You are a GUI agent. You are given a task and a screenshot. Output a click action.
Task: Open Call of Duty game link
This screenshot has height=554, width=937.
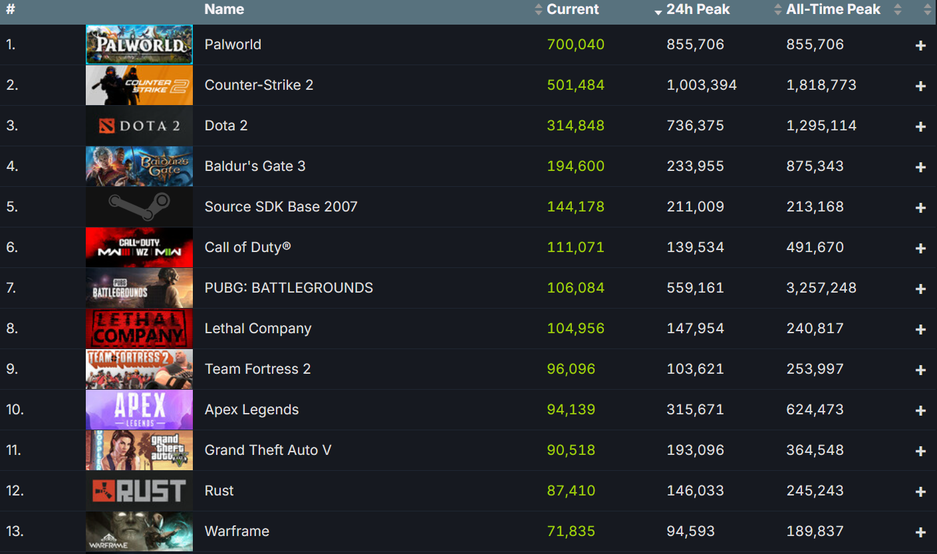247,247
